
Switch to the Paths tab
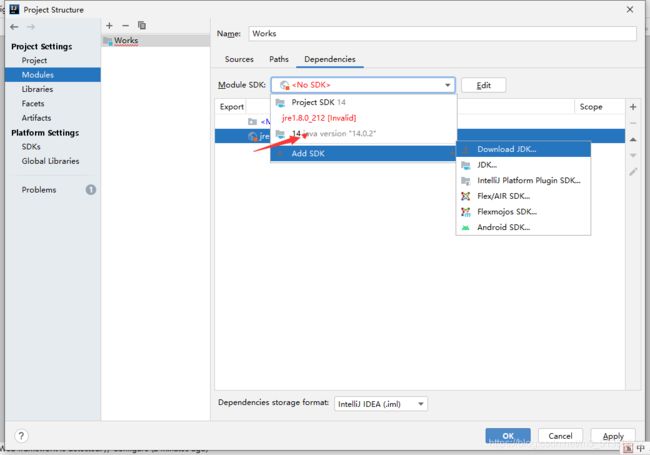[x=279, y=59]
